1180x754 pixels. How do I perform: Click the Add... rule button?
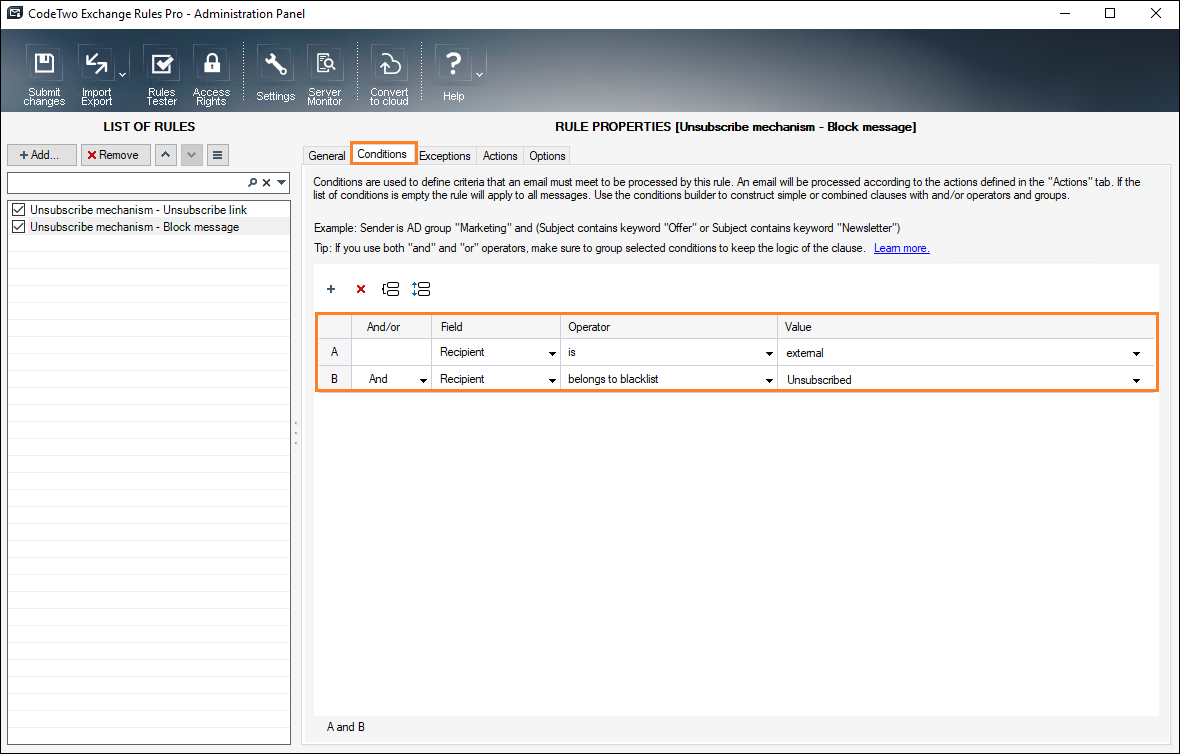42,155
